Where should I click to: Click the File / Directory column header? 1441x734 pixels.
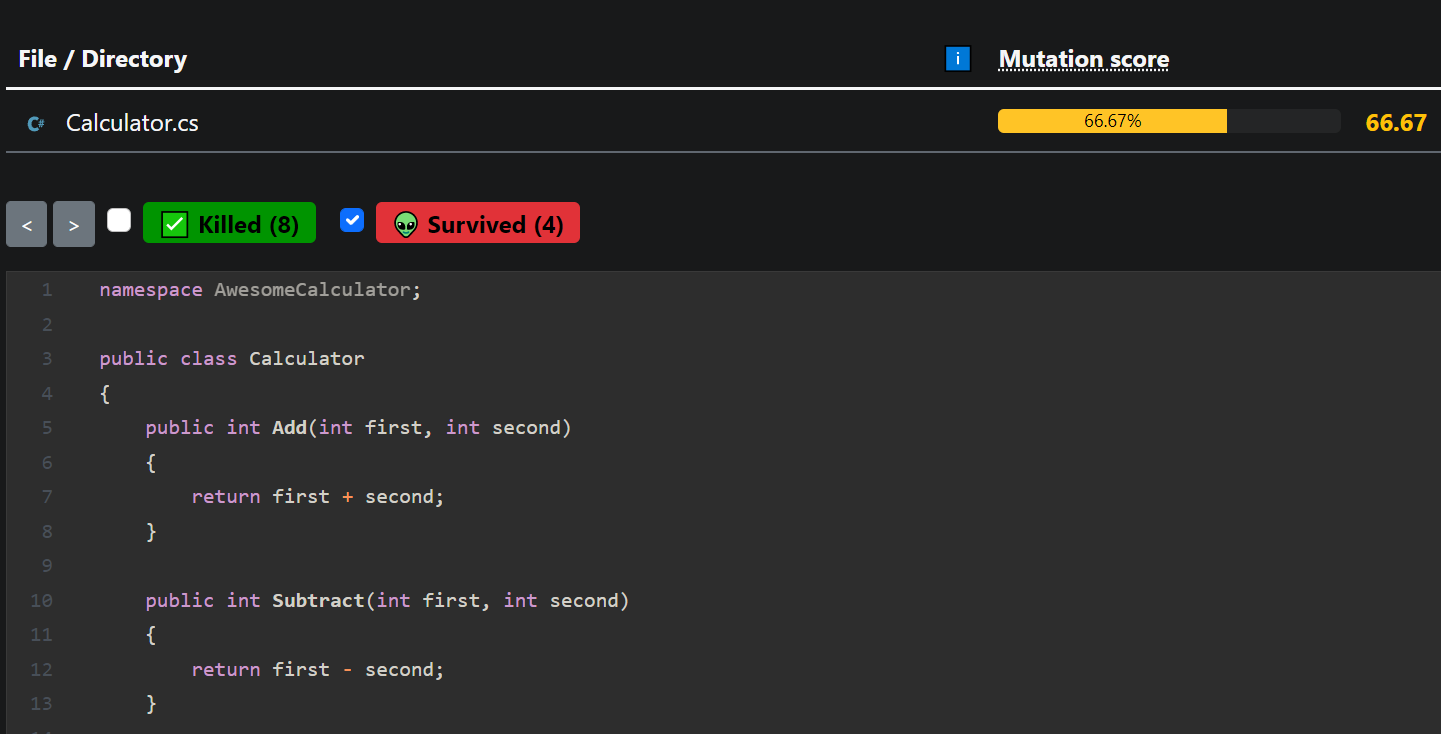(x=102, y=59)
